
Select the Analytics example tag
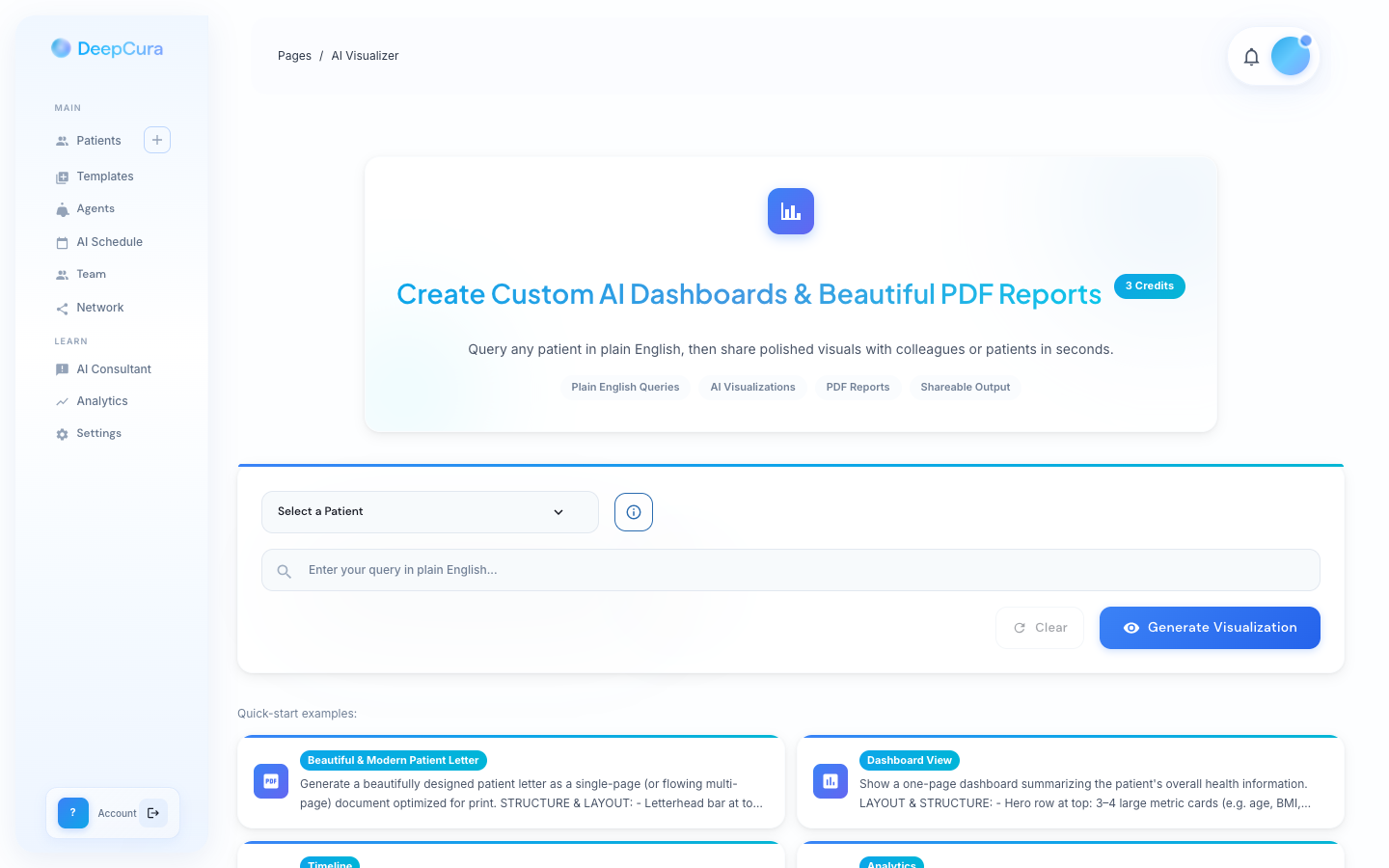click(891, 863)
